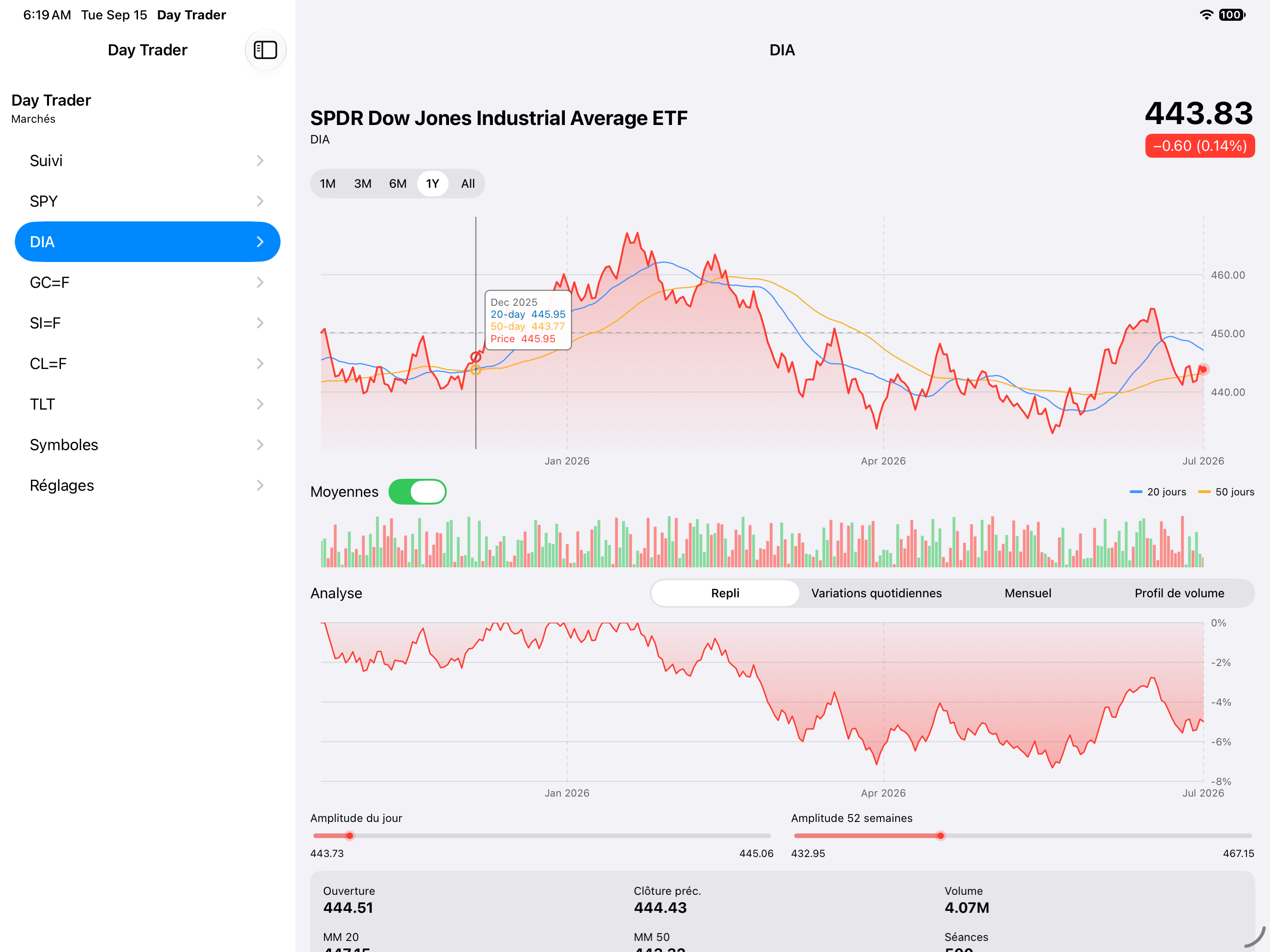Select the 3M time range
The image size is (1270, 952).
[x=363, y=184]
